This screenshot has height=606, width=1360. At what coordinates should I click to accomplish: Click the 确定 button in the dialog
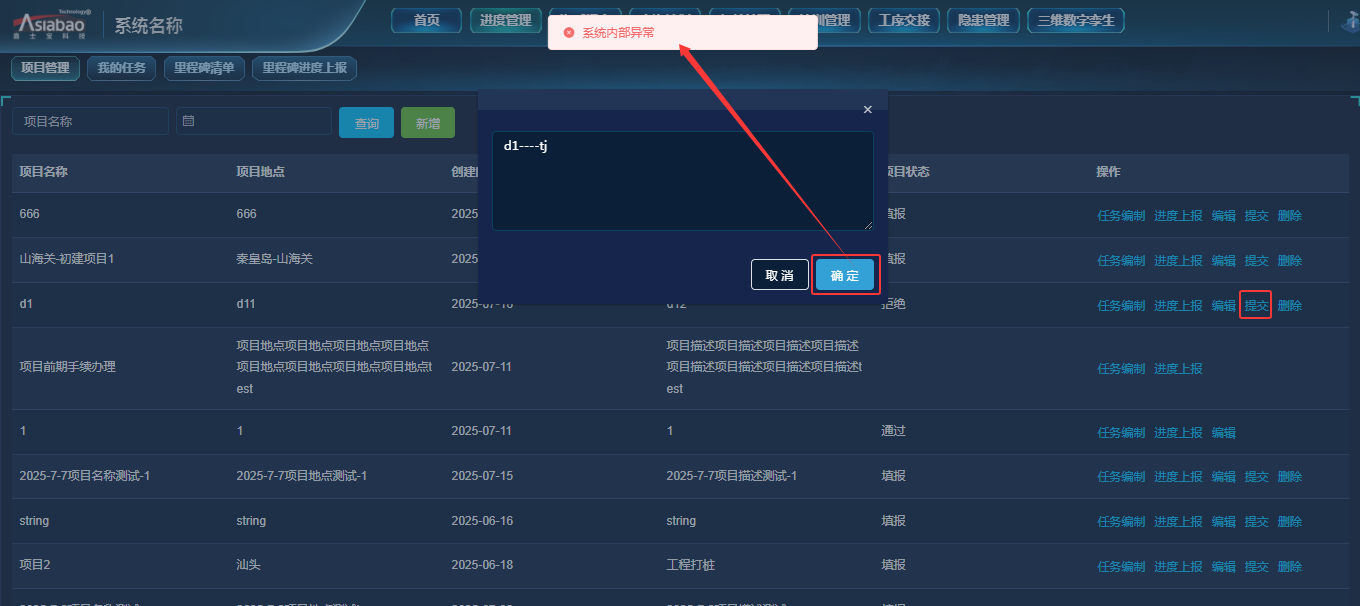point(845,275)
